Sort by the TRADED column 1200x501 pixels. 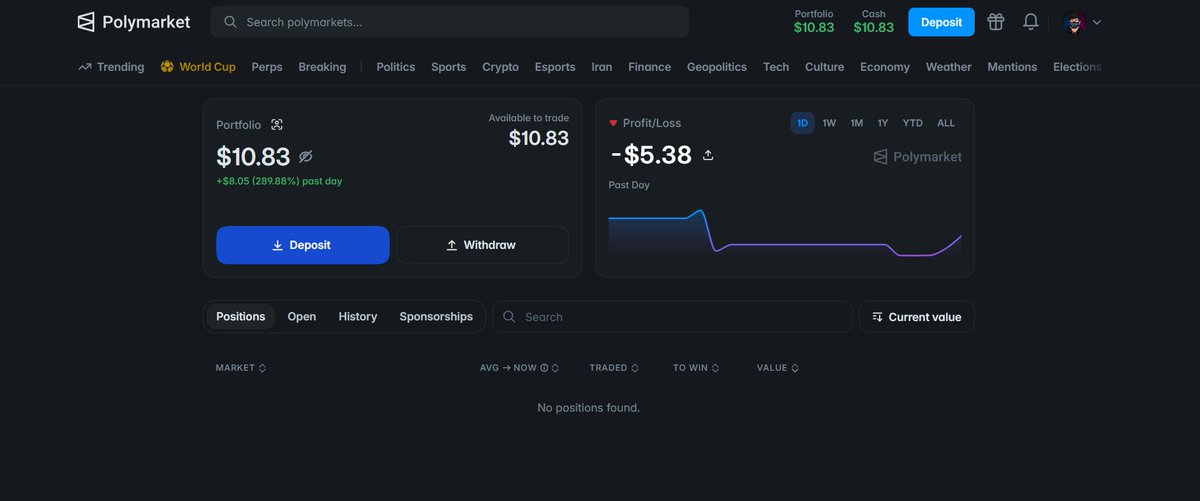(x=614, y=368)
